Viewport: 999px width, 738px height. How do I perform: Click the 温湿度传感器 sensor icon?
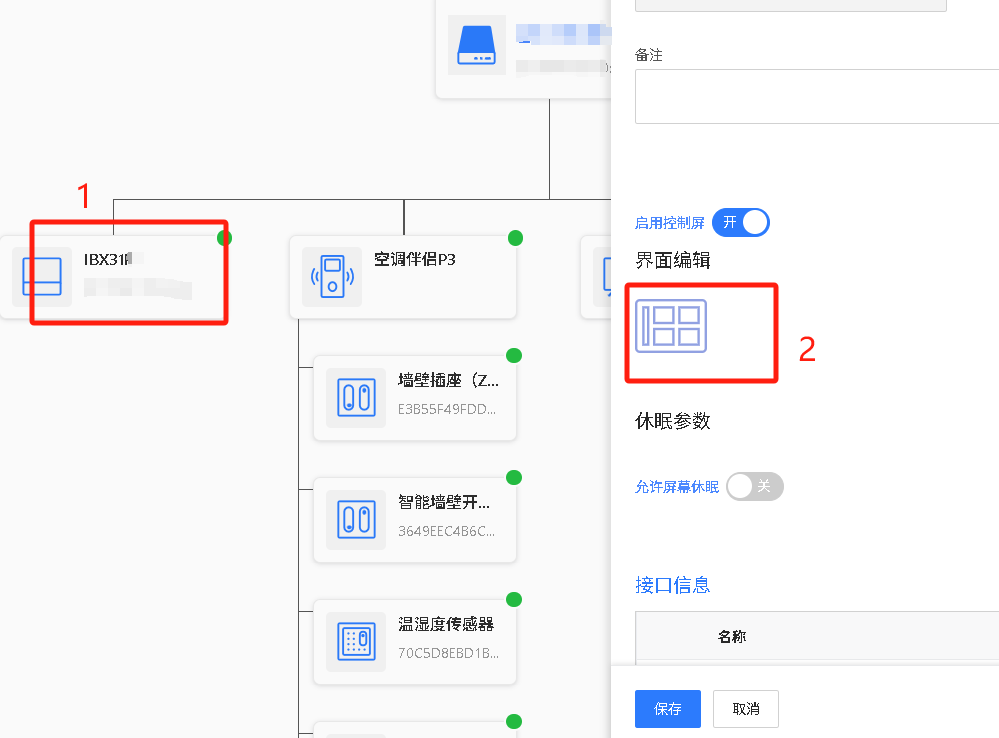[356, 642]
